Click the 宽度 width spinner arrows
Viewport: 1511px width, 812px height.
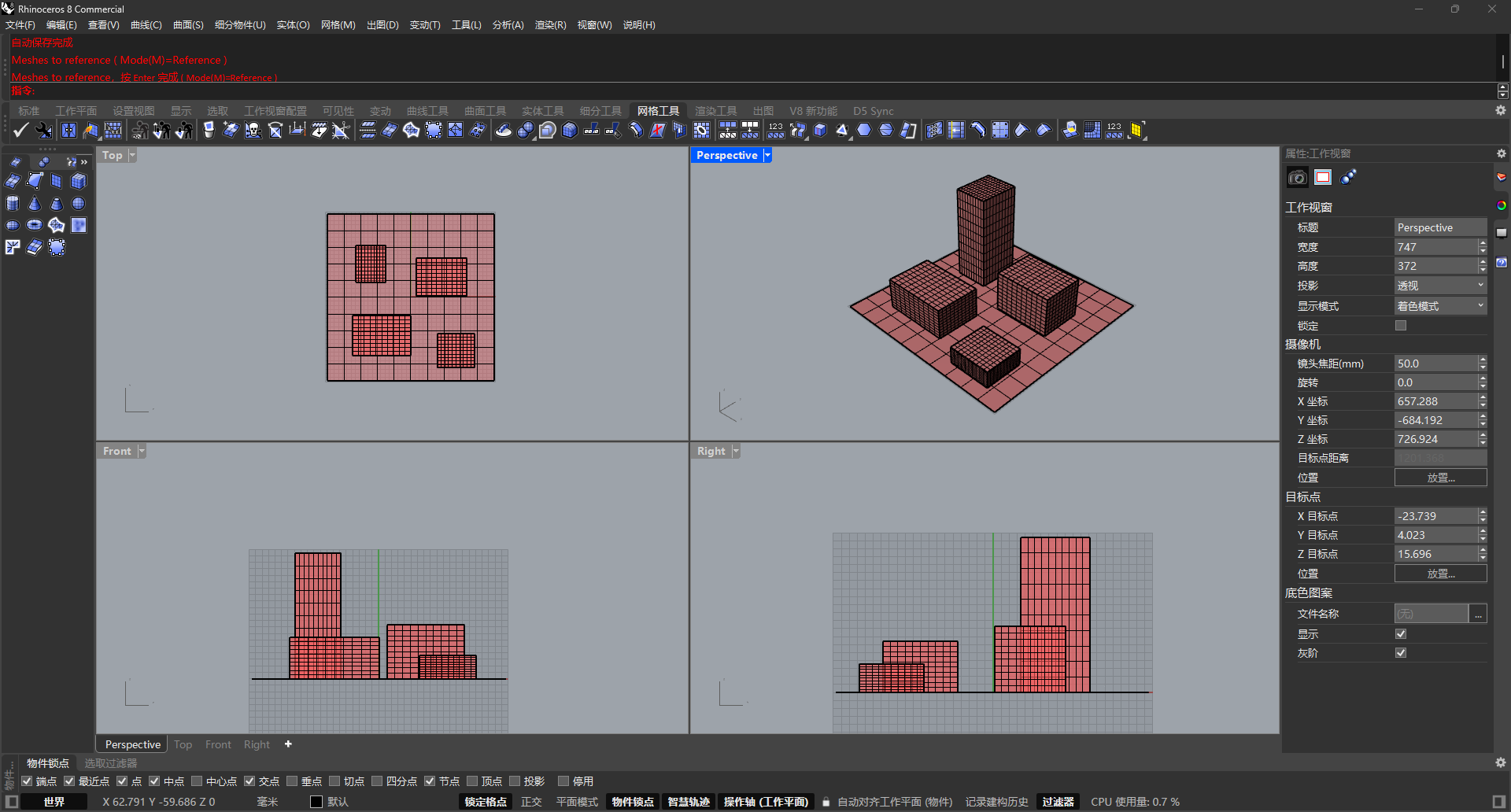(1483, 247)
